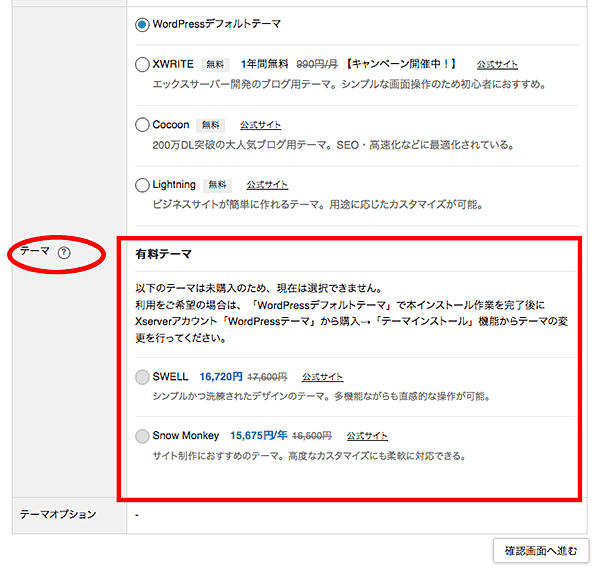Viewport: 600px width, 578px height.
Task: Click the disabled SWELL radio button
Action: (x=142, y=377)
